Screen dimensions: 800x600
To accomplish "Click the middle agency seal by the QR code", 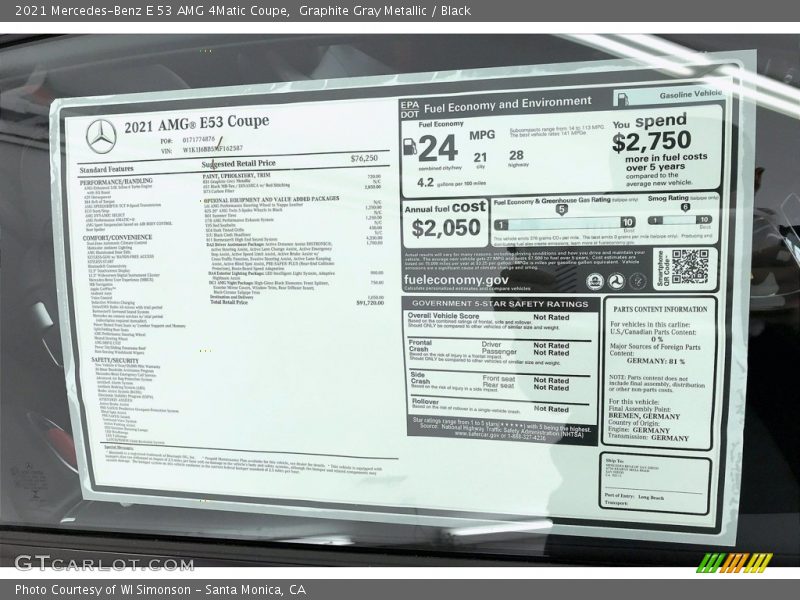I will [x=616, y=281].
